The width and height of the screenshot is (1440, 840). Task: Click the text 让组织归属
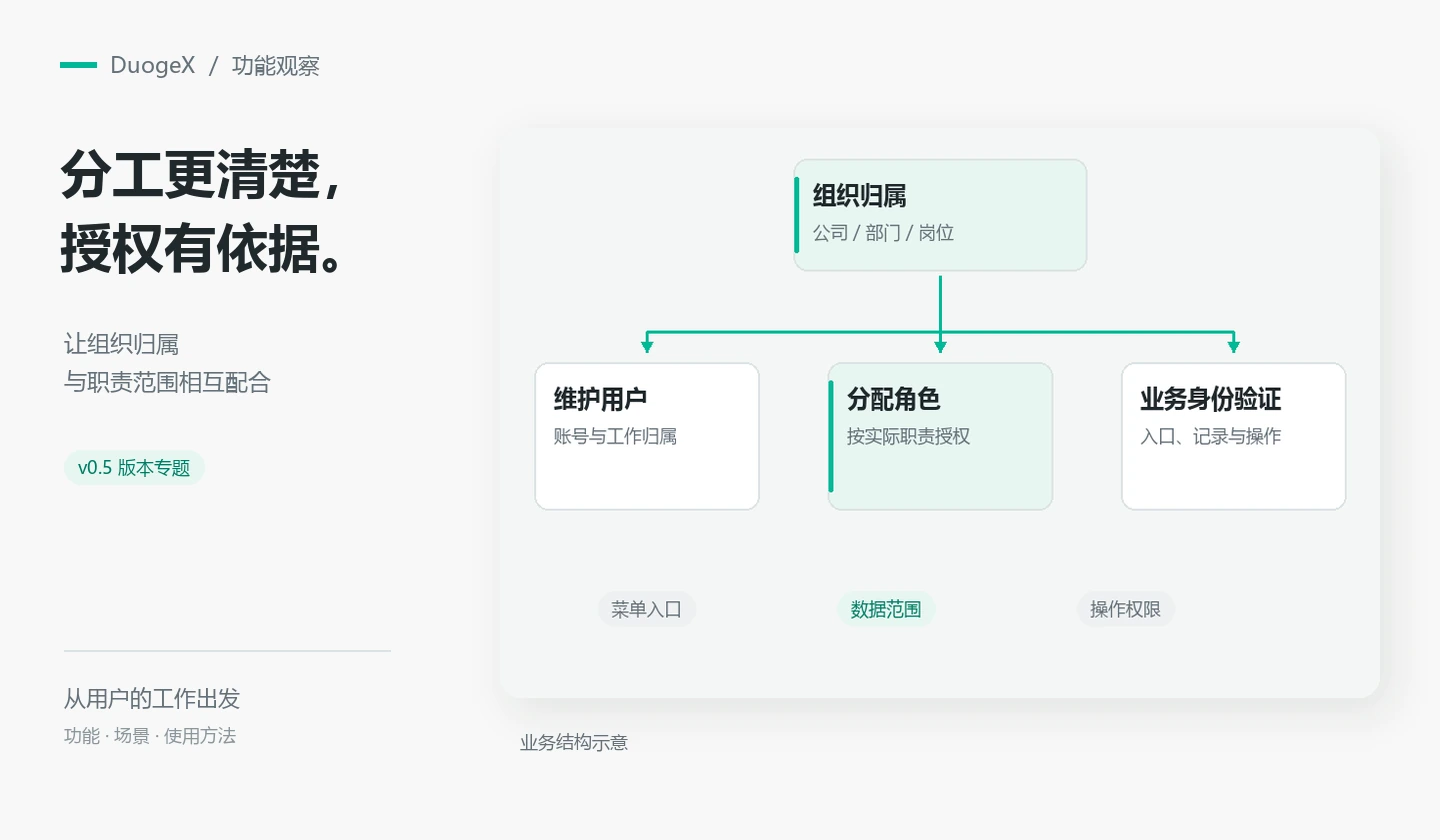click(122, 345)
